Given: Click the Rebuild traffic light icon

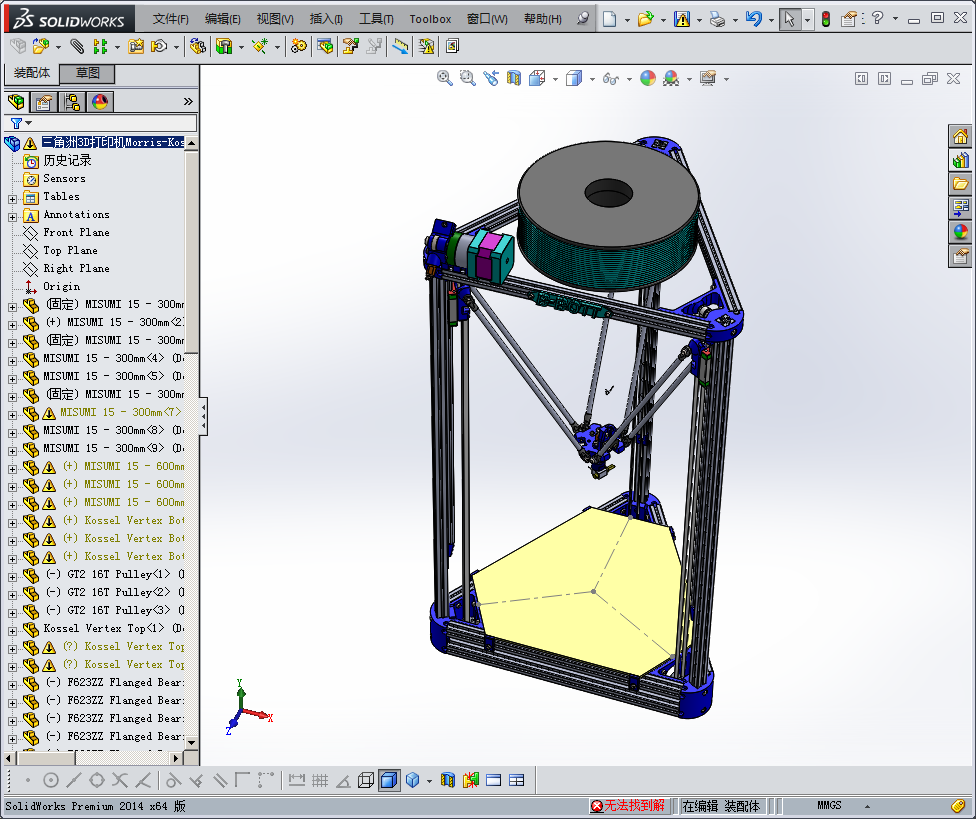Looking at the screenshot, I should 825,18.
